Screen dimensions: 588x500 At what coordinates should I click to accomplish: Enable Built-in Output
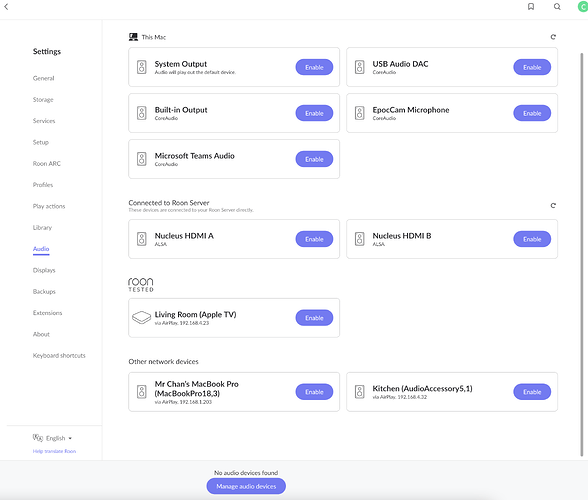point(314,113)
